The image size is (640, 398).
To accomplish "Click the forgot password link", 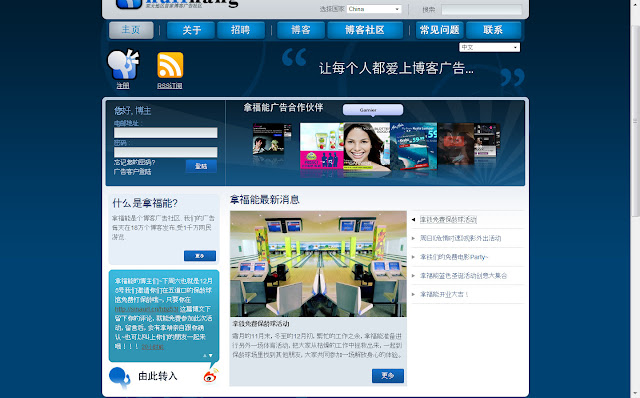I will (x=134, y=162).
